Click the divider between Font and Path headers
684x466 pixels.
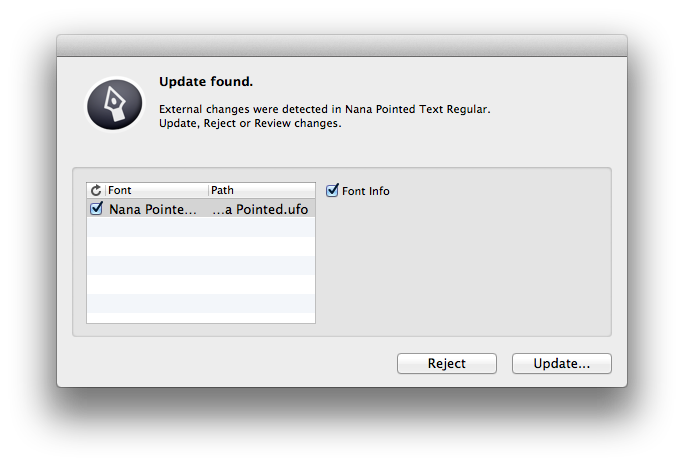click(209, 190)
